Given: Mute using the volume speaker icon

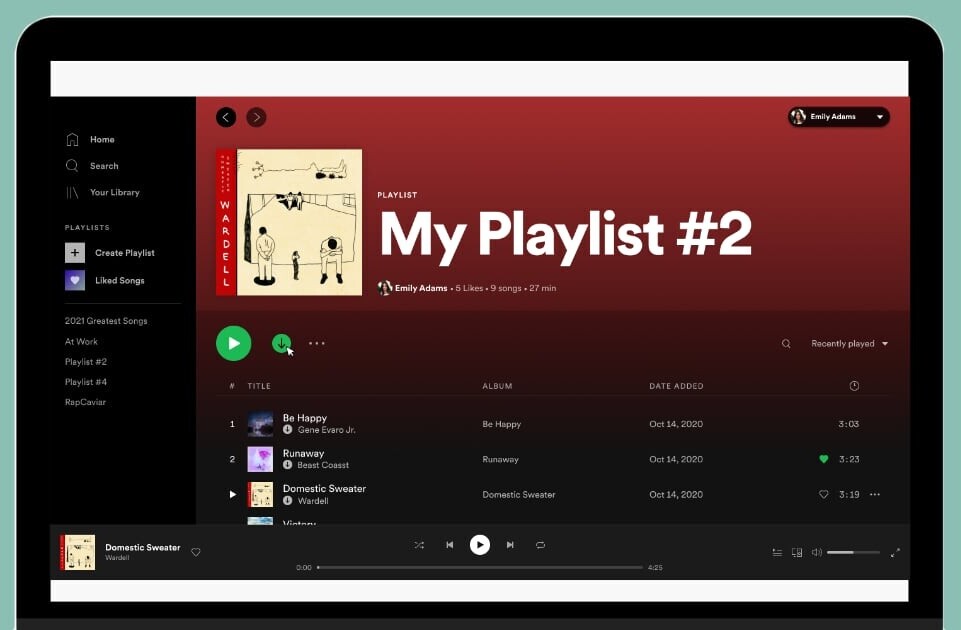Looking at the screenshot, I should tap(816, 552).
